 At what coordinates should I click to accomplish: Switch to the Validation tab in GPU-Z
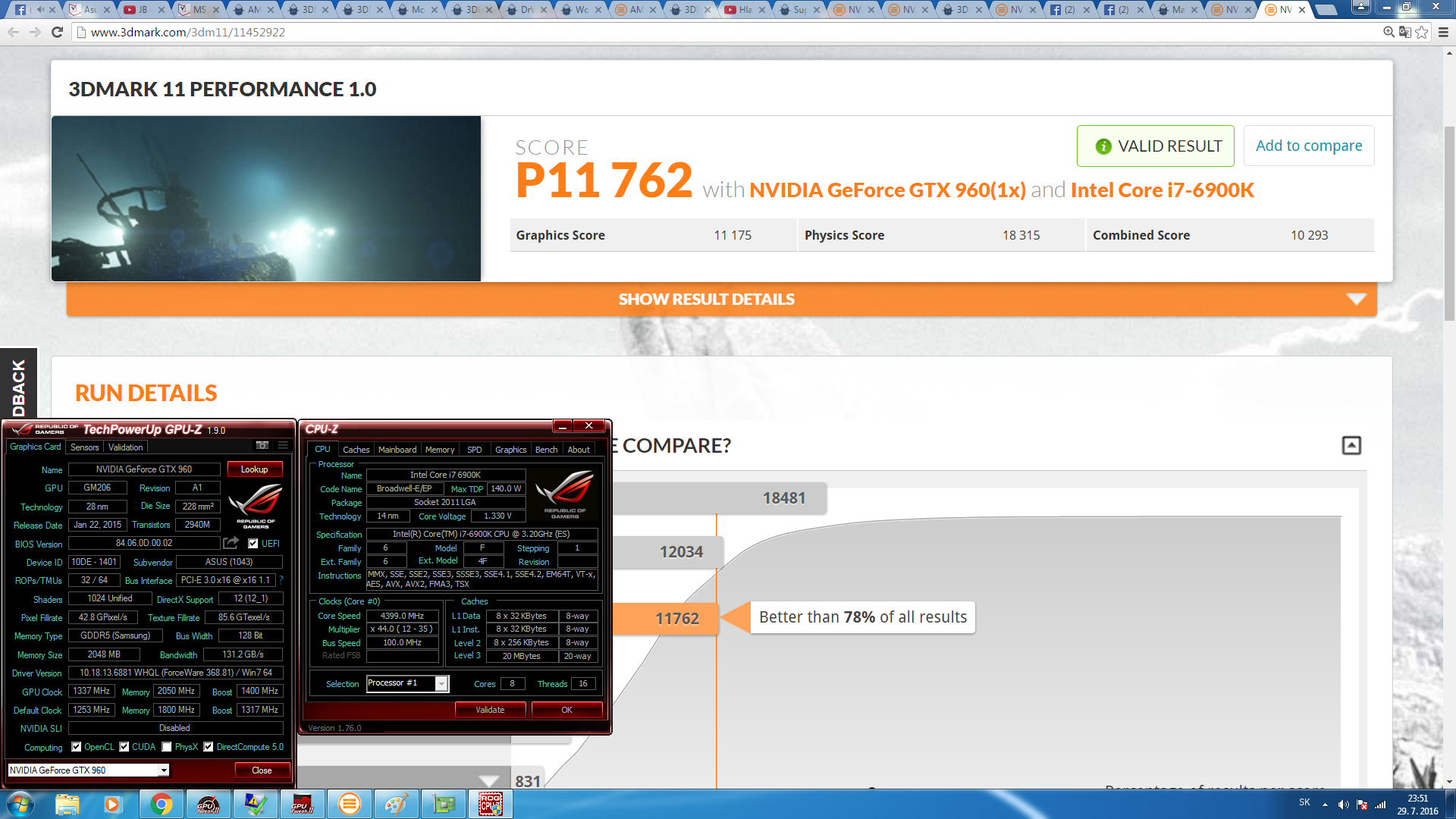click(126, 447)
